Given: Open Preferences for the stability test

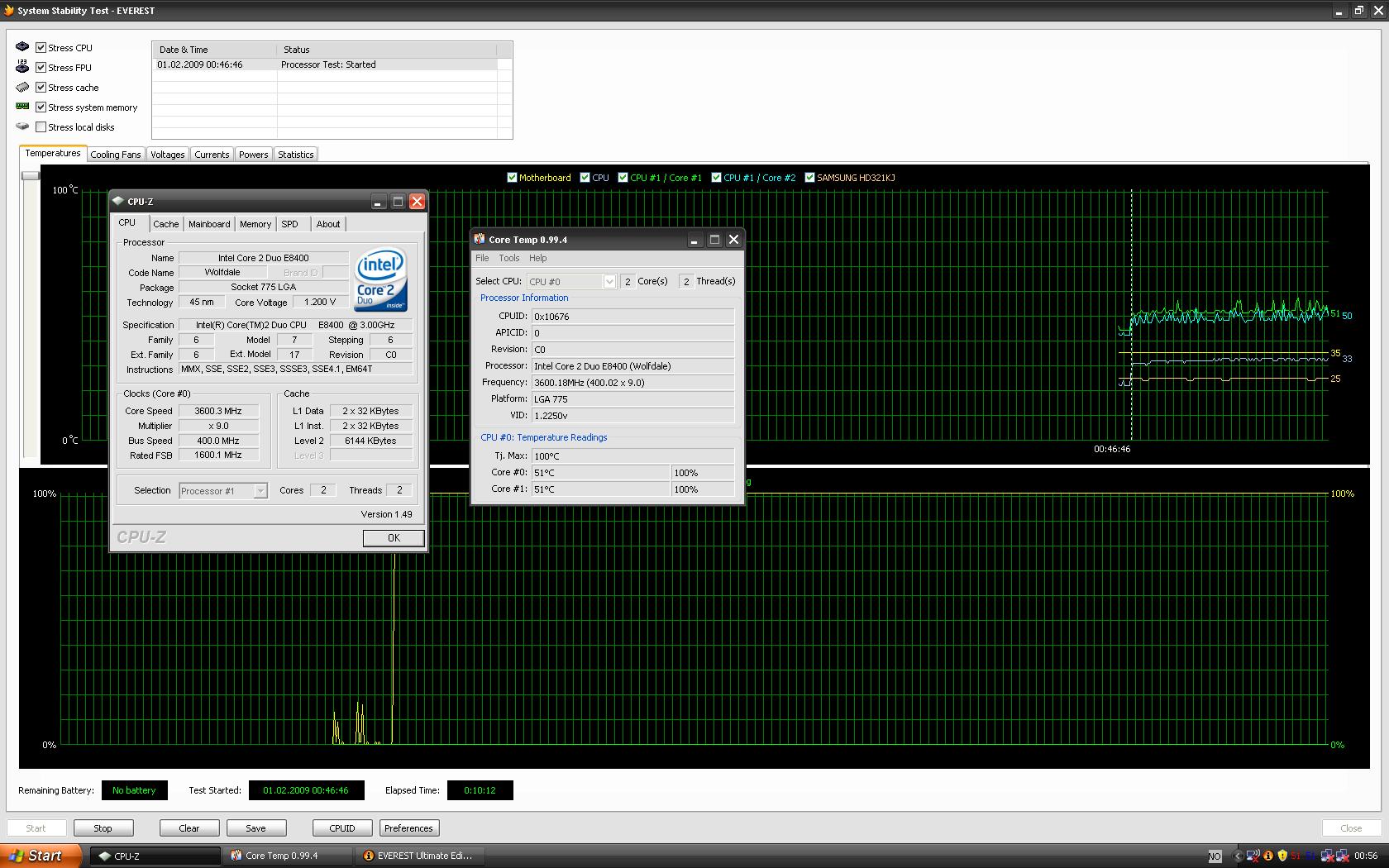Looking at the screenshot, I should point(408,827).
